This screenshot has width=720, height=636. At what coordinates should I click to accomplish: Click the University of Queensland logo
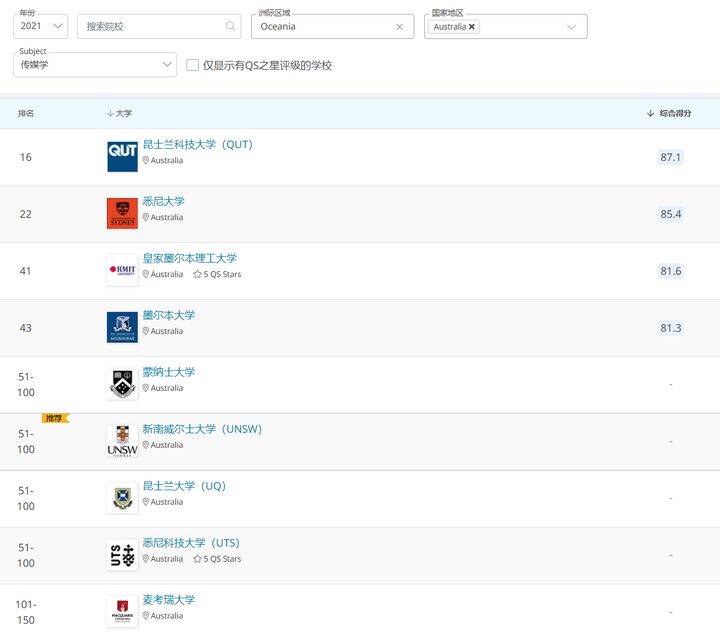[122, 498]
